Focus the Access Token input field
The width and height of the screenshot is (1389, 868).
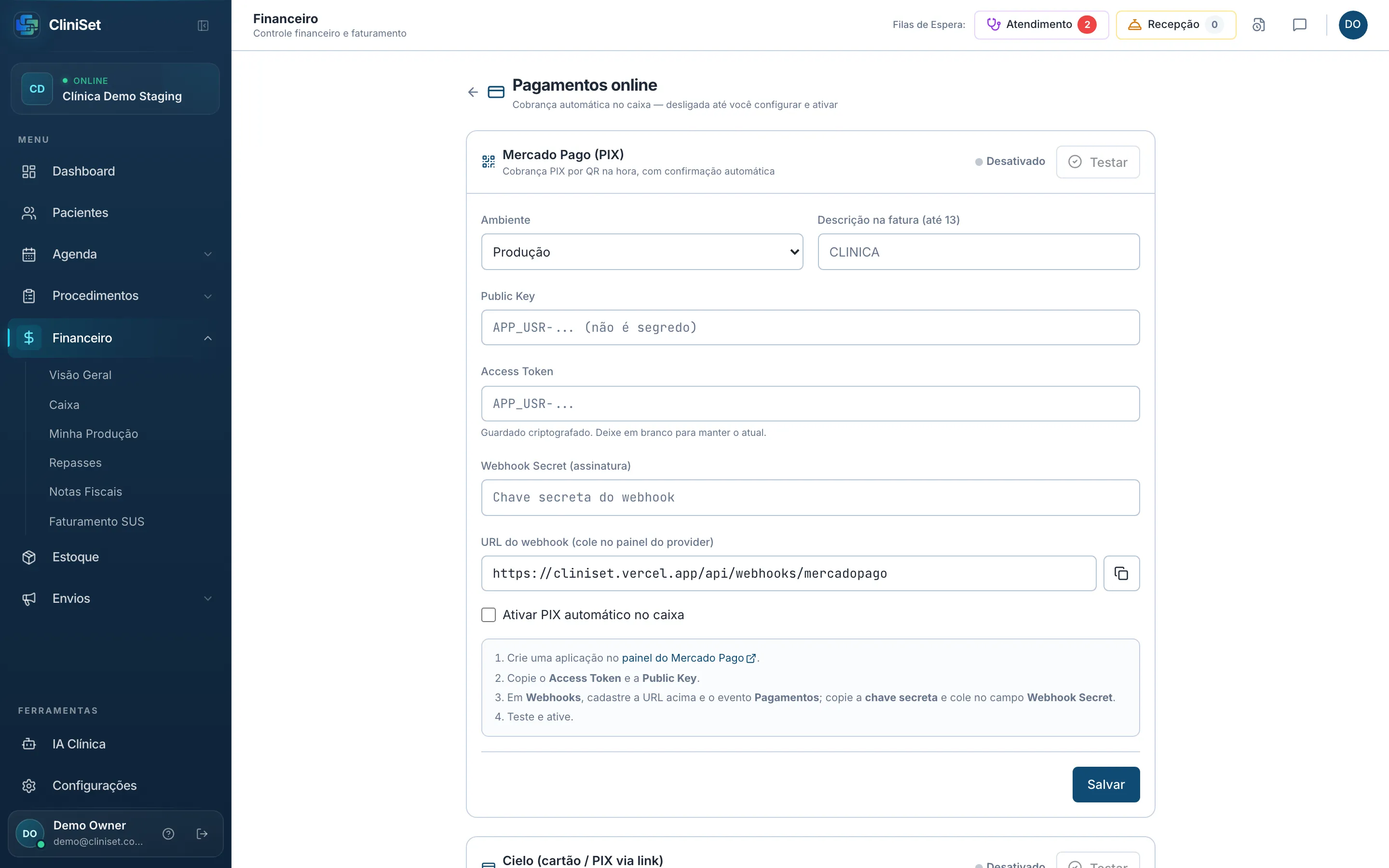pyautogui.click(x=810, y=404)
